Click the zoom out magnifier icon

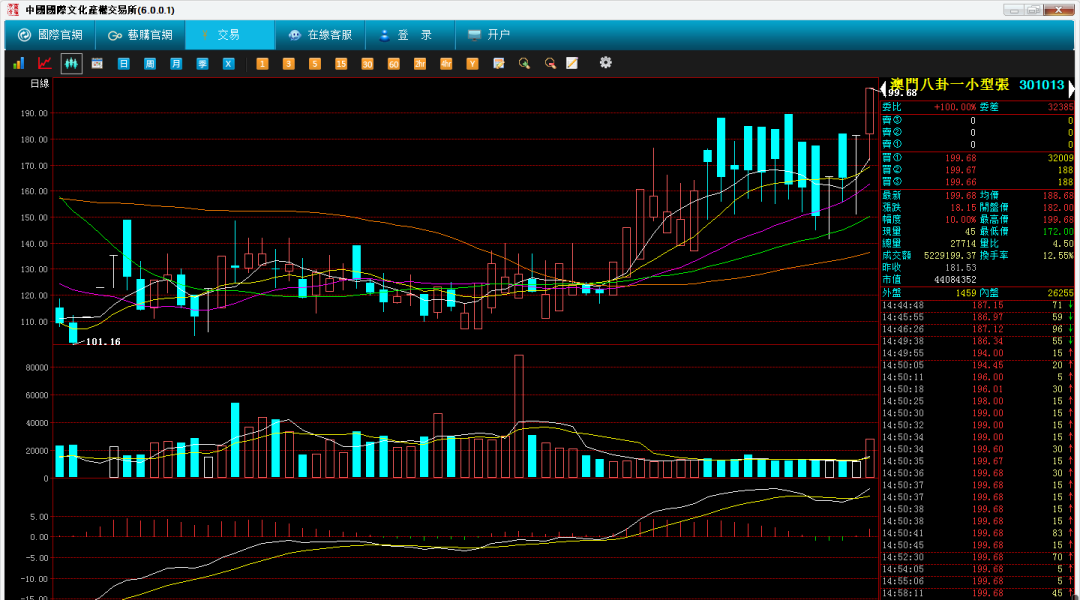pyautogui.click(x=550, y=63)
